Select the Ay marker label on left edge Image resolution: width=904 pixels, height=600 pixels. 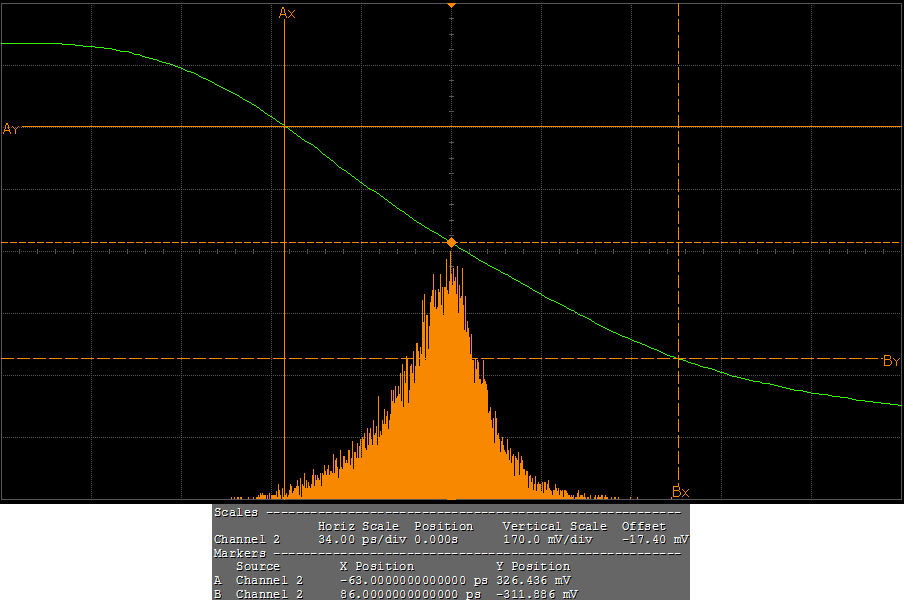coord(11,129)
